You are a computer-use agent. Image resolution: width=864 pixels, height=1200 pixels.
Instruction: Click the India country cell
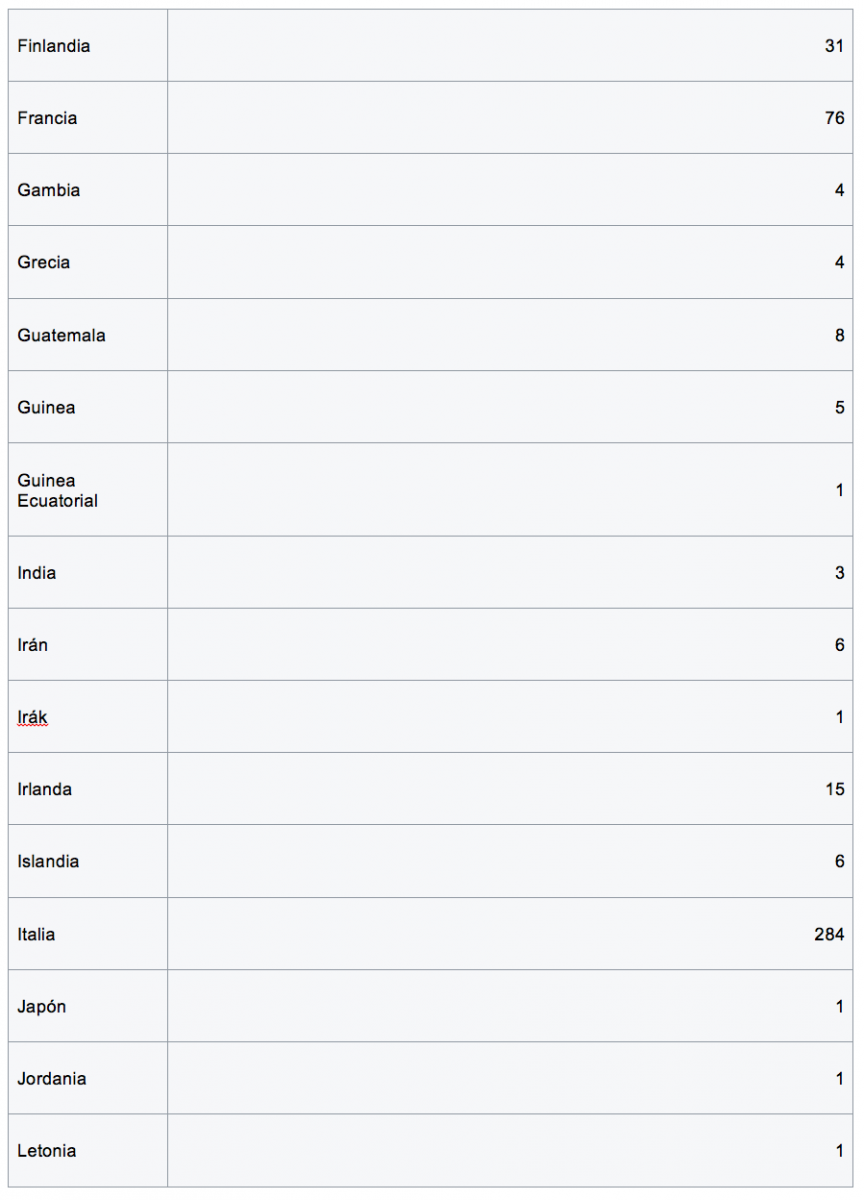click(x=37, y=573)
